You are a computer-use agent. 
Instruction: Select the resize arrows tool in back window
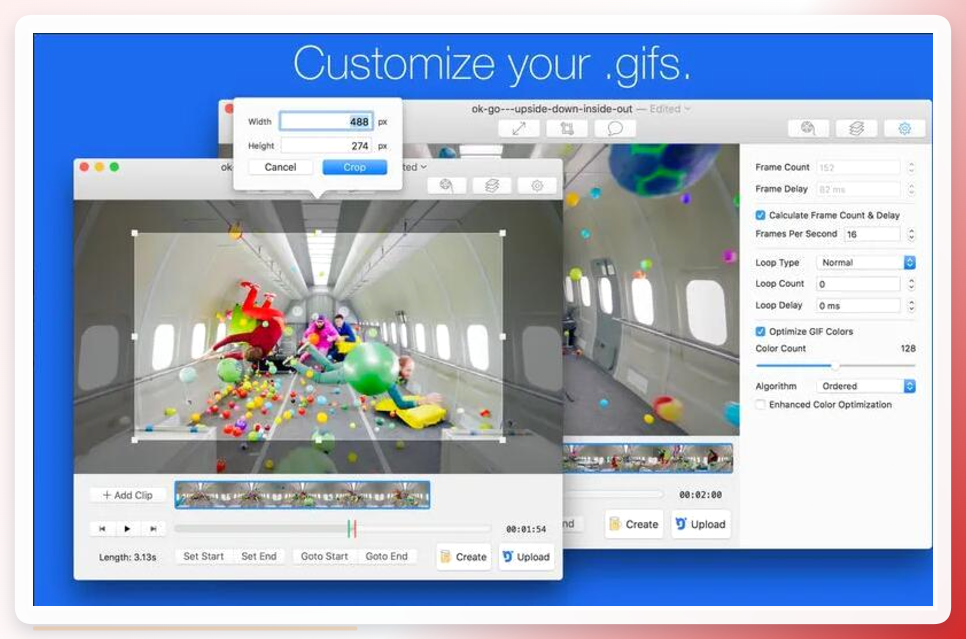pyautogui.click(x=519, y=129)
